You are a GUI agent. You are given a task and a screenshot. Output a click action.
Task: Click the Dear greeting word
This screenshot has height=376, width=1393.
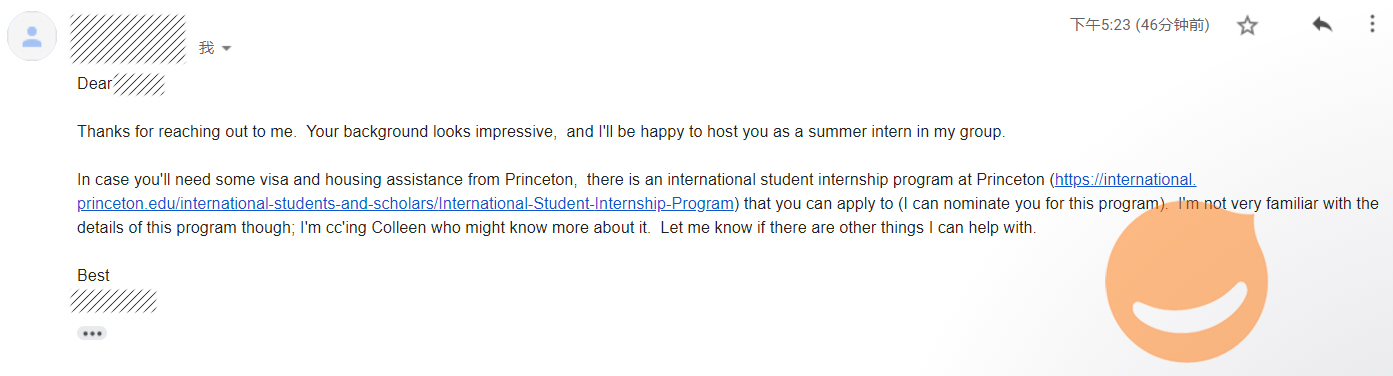(x=94, y=84)
